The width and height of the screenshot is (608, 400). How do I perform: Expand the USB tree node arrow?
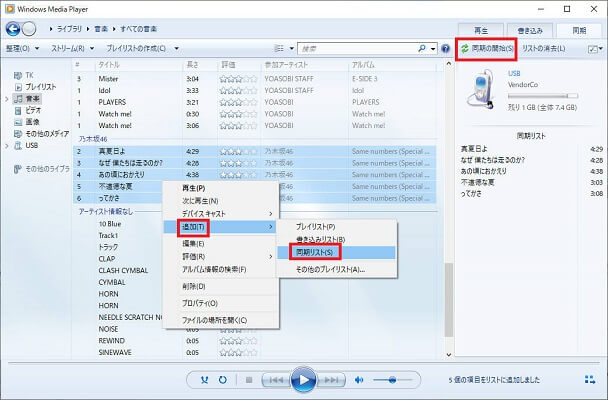(x=7, y=146)
